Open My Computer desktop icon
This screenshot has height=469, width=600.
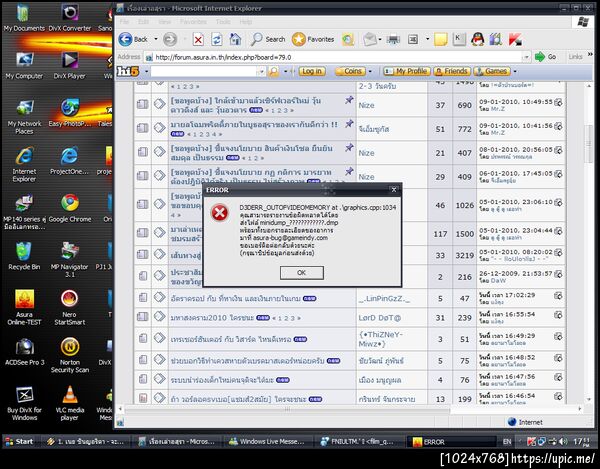coord(24,66)
